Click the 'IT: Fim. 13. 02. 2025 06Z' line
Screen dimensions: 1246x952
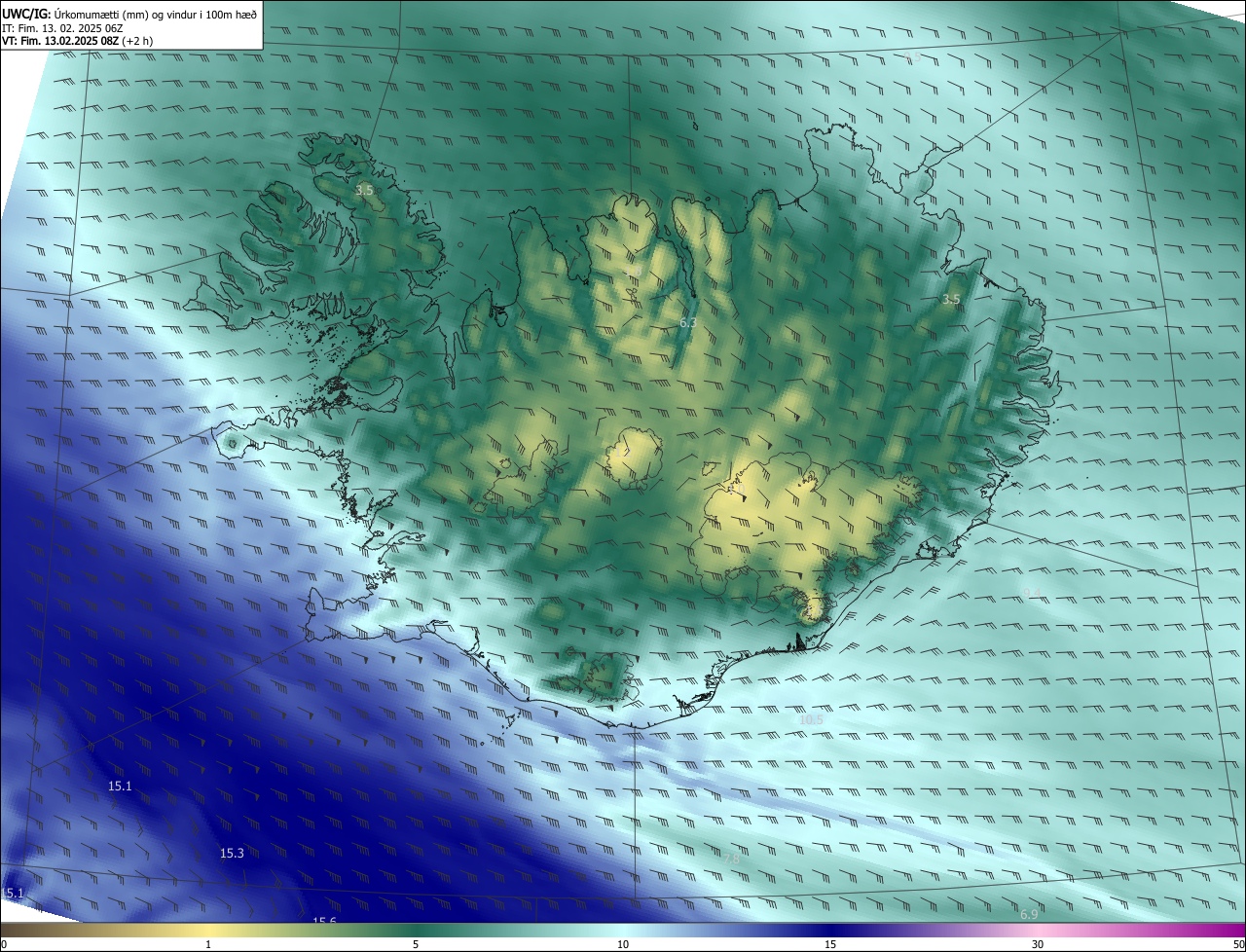(62, 27)
